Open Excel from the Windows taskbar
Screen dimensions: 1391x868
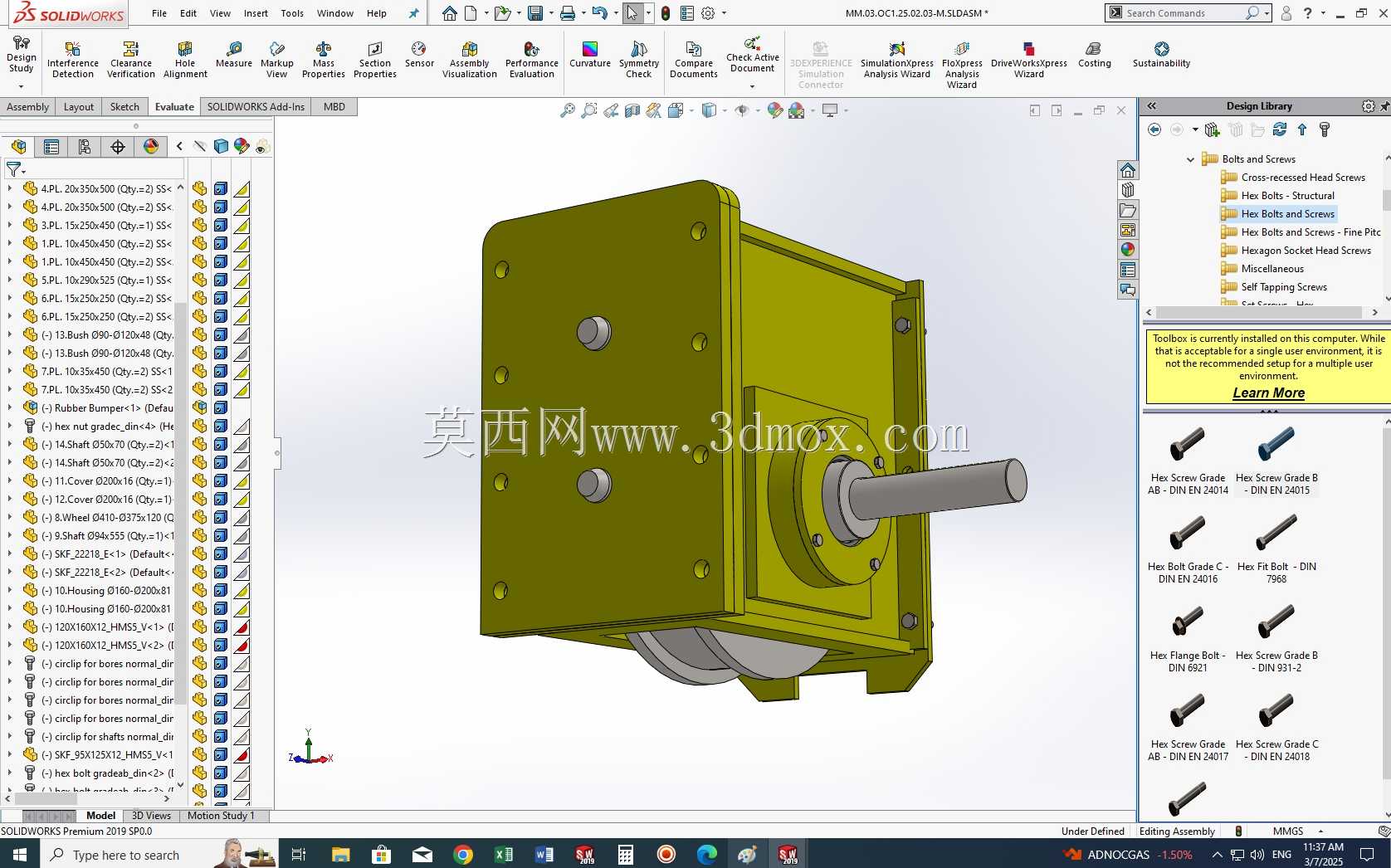504,854
